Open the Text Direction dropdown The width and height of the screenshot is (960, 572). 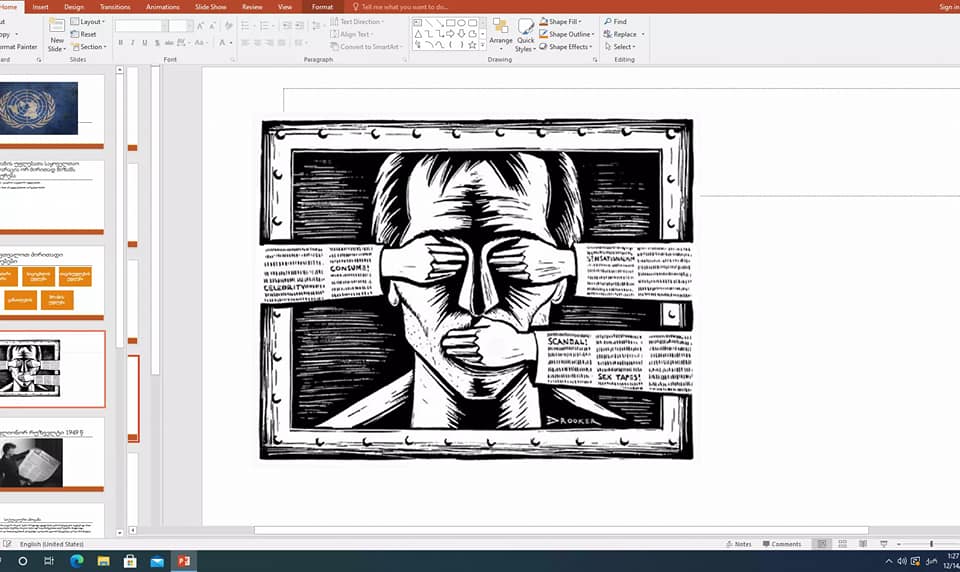358,21
